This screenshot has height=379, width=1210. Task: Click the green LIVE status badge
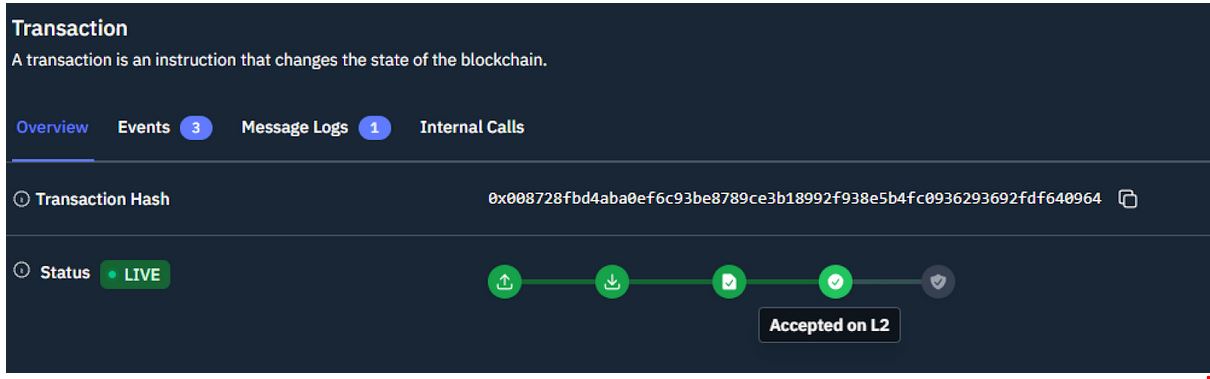(135, 274)
